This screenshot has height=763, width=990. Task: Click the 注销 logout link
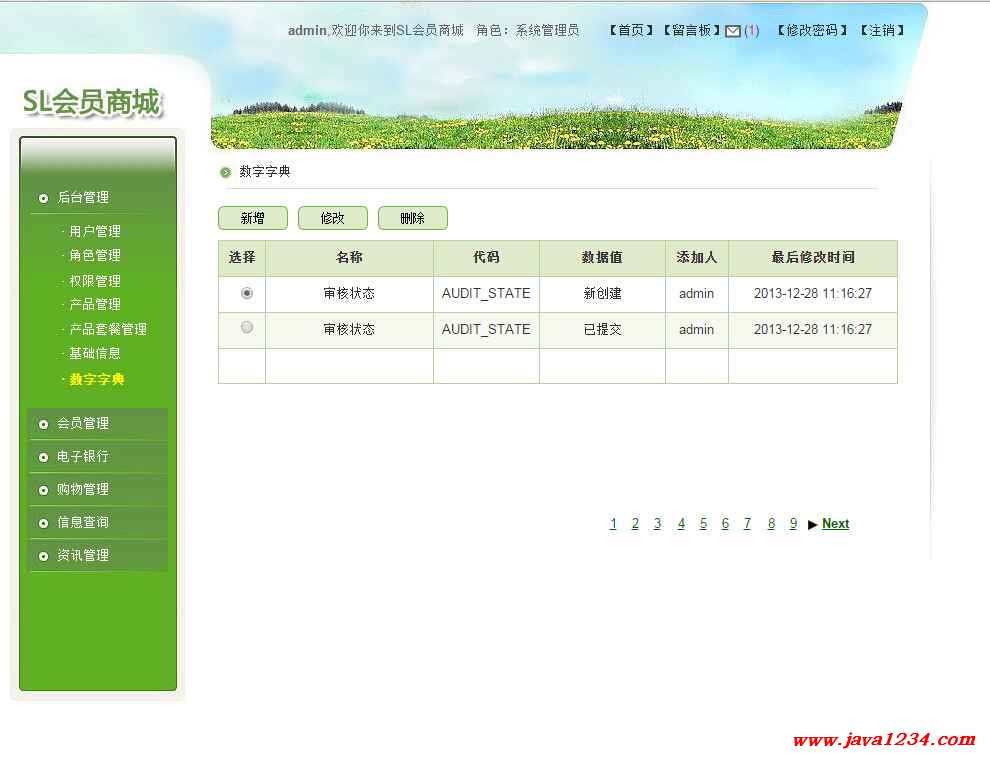(881, 30)
